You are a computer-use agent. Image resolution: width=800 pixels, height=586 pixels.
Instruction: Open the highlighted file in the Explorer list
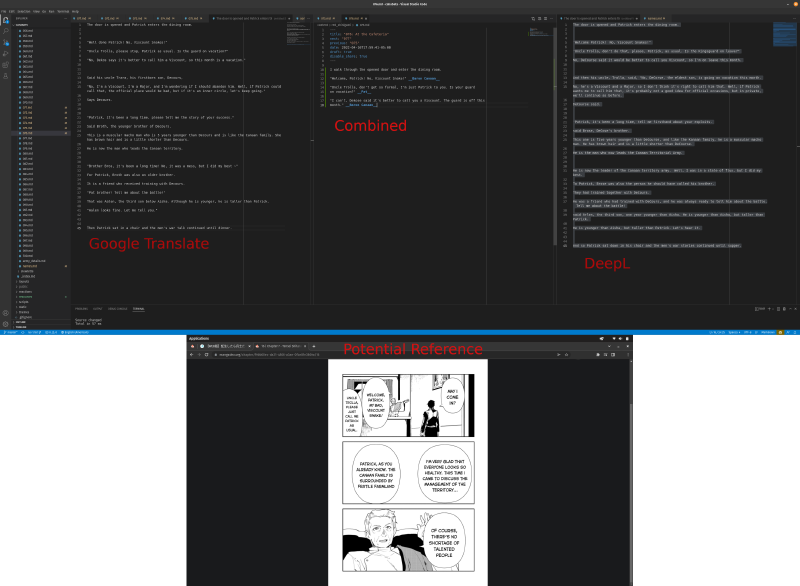tap(41, 133)
